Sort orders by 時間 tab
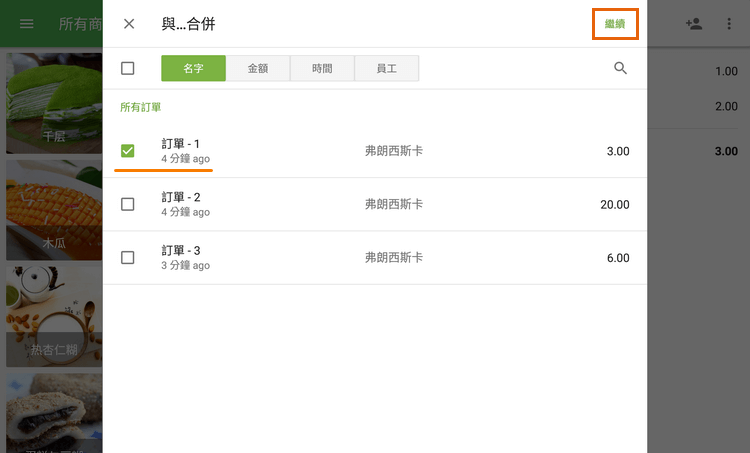 (322, 68)
